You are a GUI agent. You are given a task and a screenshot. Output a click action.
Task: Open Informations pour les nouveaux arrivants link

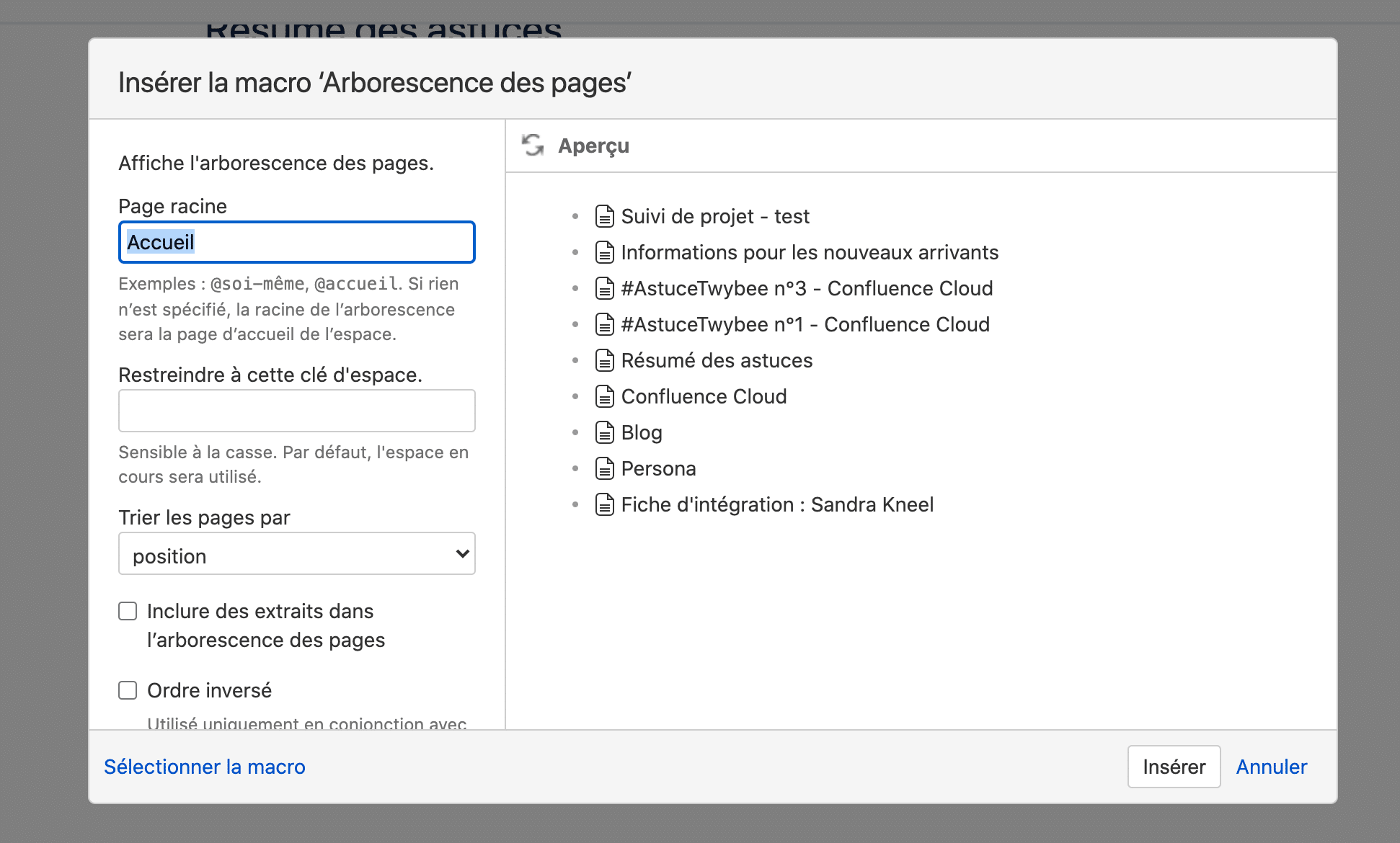coord(810,252)
